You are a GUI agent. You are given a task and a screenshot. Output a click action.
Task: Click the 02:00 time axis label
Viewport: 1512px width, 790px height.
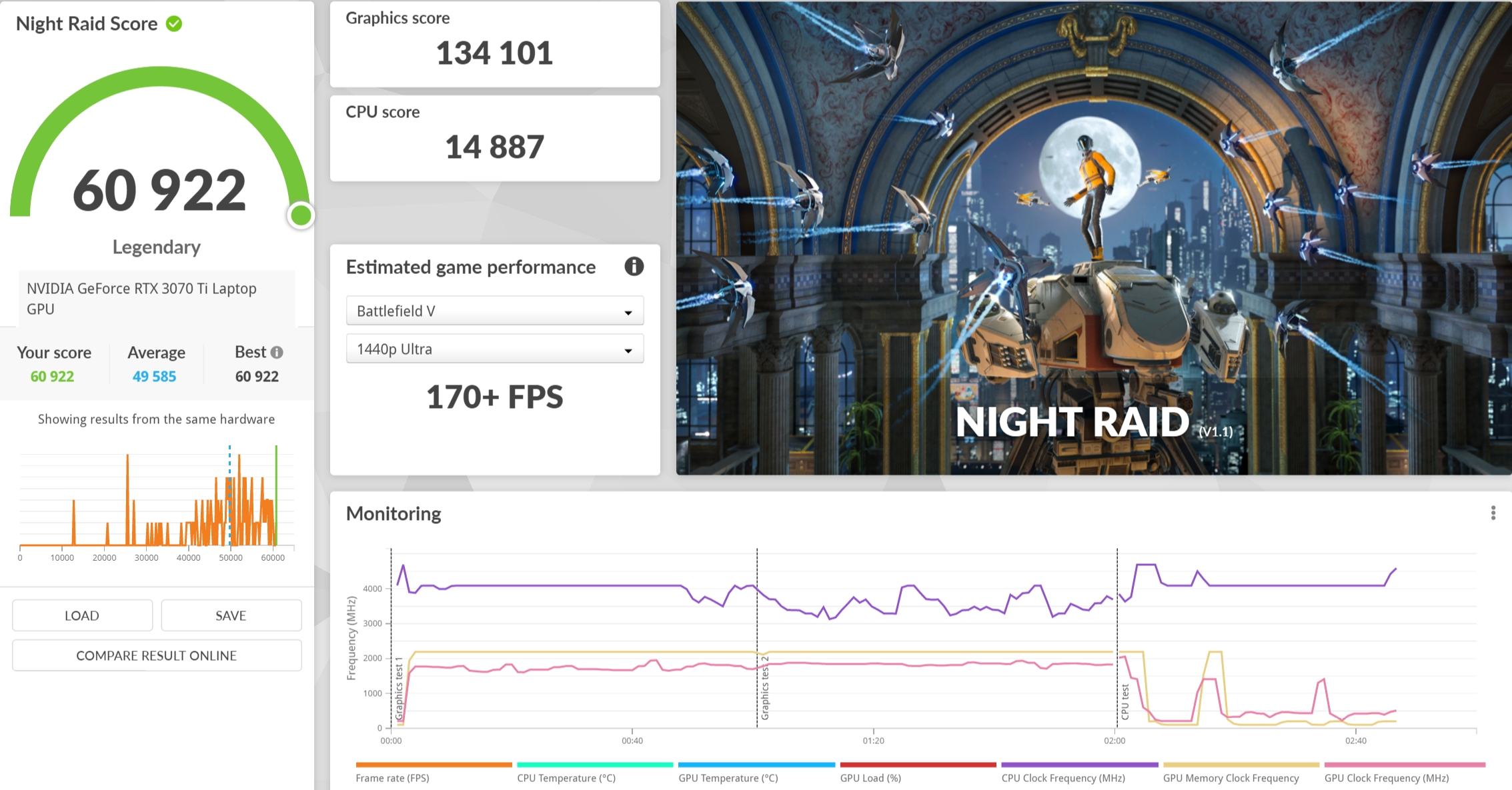[1114, 741]
